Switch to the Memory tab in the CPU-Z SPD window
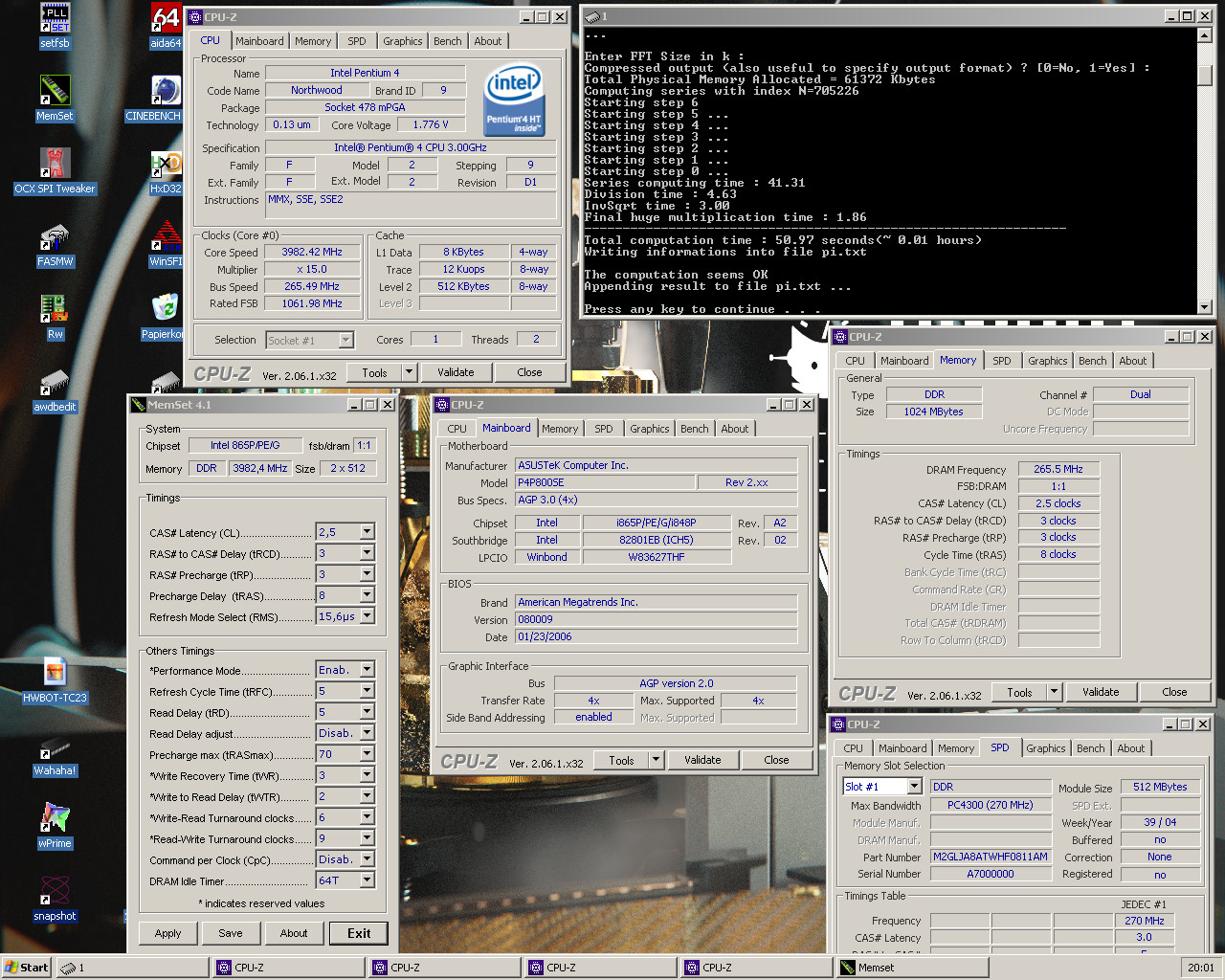 pos(956,748)
